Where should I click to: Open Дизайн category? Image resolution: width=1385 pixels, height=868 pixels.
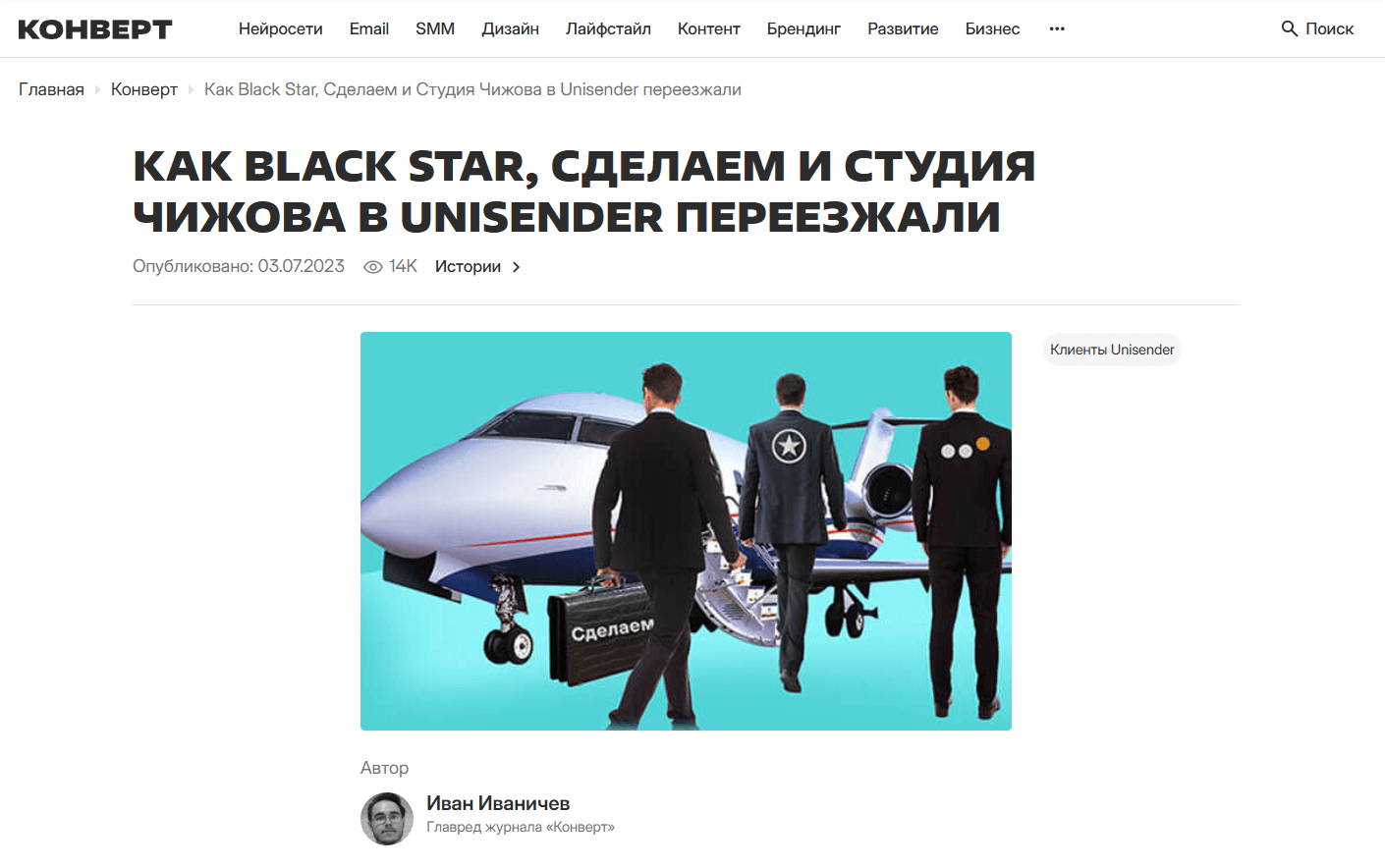(x=511, y=28)
